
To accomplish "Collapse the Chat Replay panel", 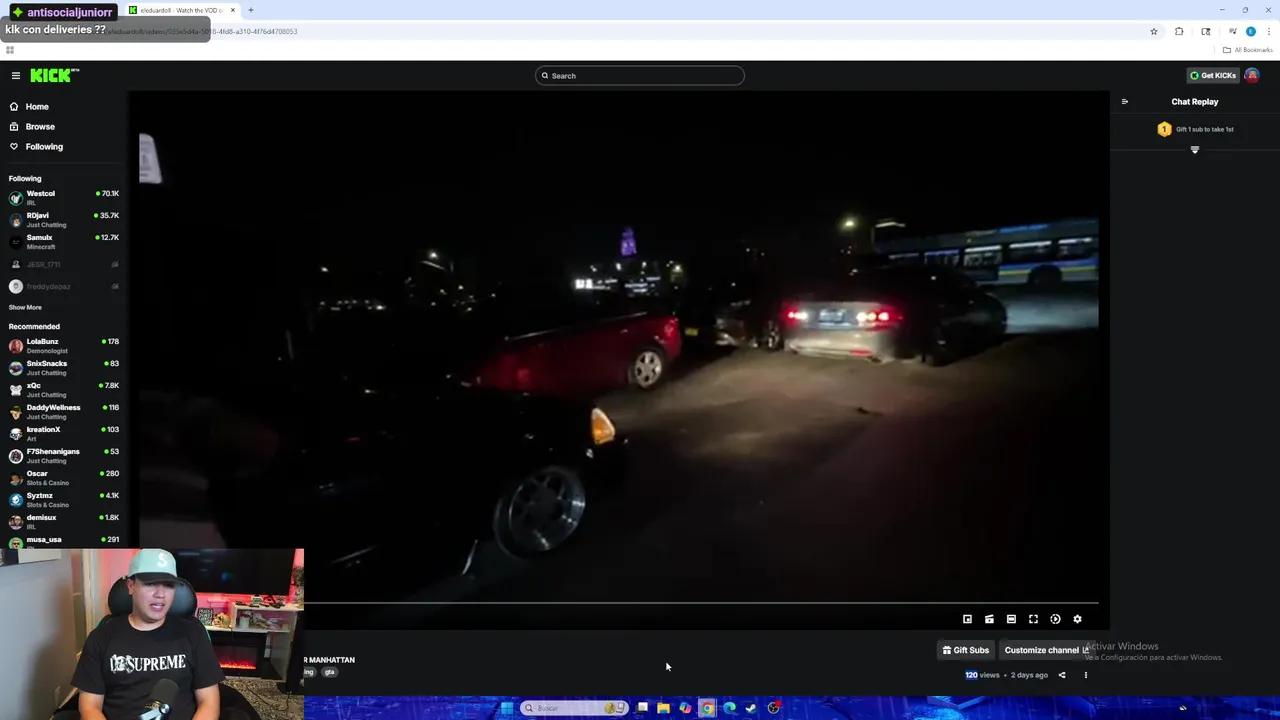I will [1124, 102].
